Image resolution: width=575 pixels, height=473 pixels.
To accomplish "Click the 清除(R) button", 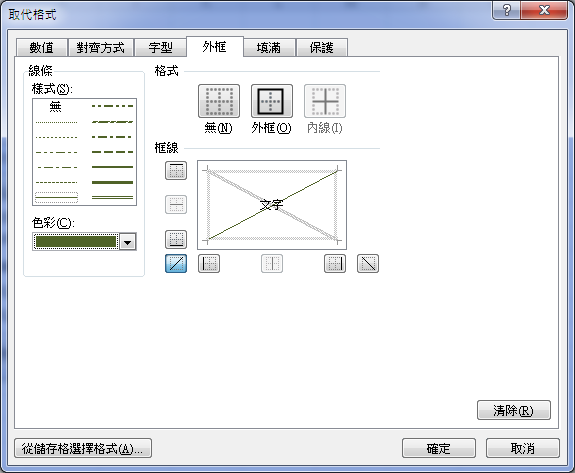I will coord(513,410).
